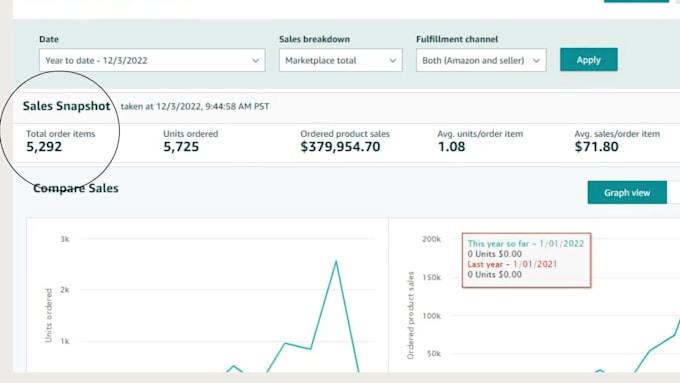
Task: Click the Sales Snapshot heading
Action: click(x=66, y=106)
